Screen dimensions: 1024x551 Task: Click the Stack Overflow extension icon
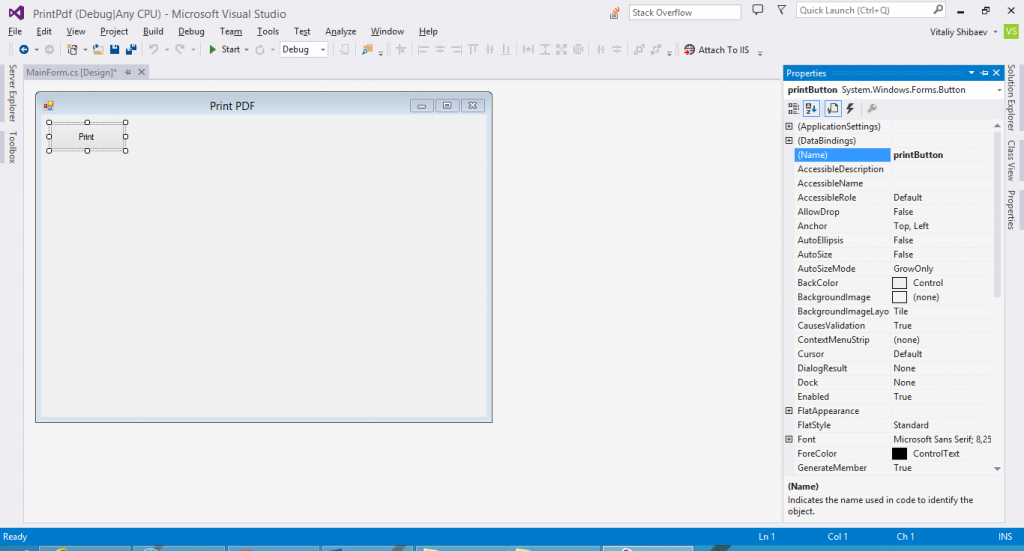[615, 12]
